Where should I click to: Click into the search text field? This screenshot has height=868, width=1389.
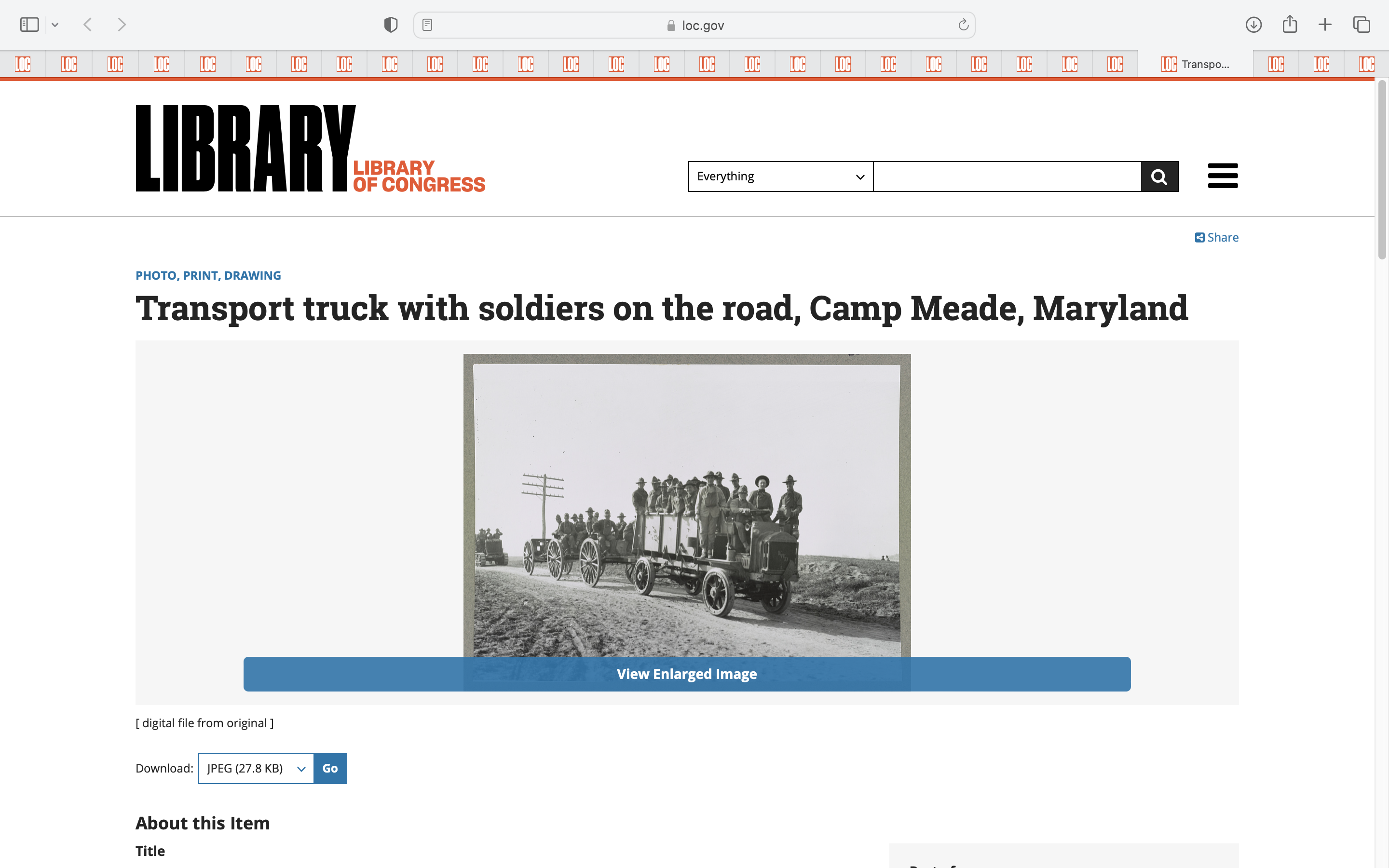coord(1007,176)
